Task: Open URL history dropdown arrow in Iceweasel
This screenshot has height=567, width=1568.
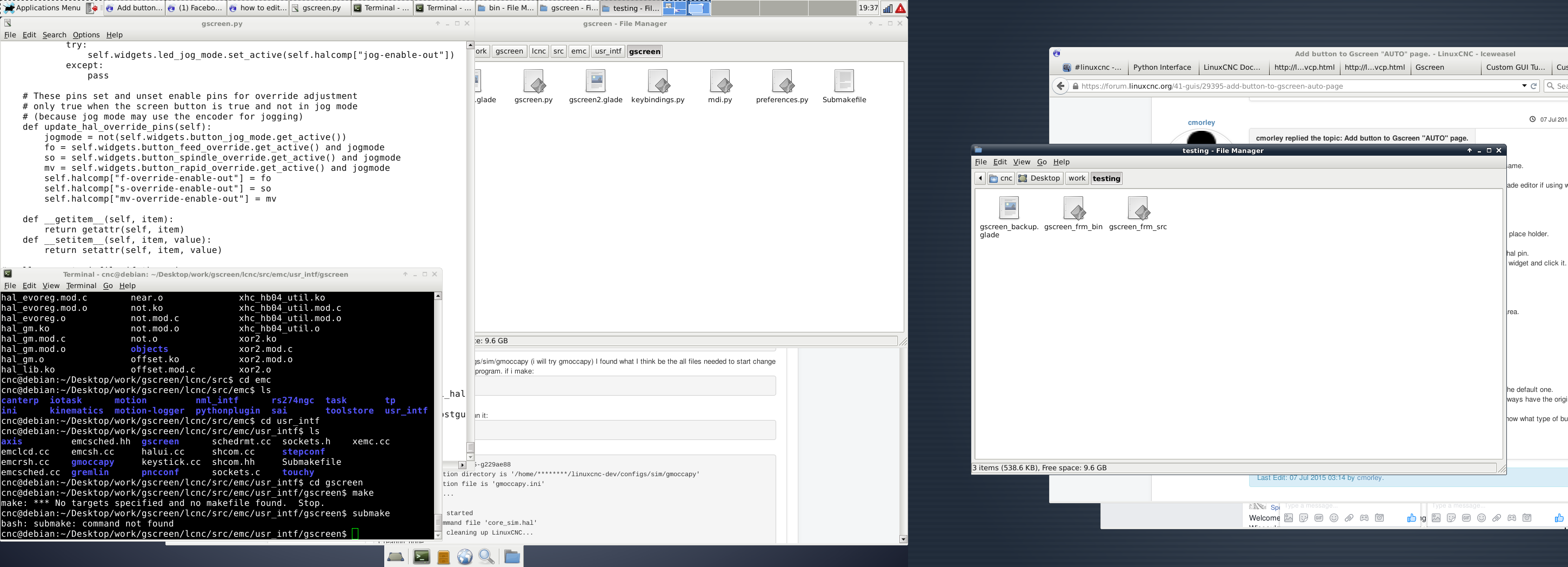Action: pos(1524,86)
